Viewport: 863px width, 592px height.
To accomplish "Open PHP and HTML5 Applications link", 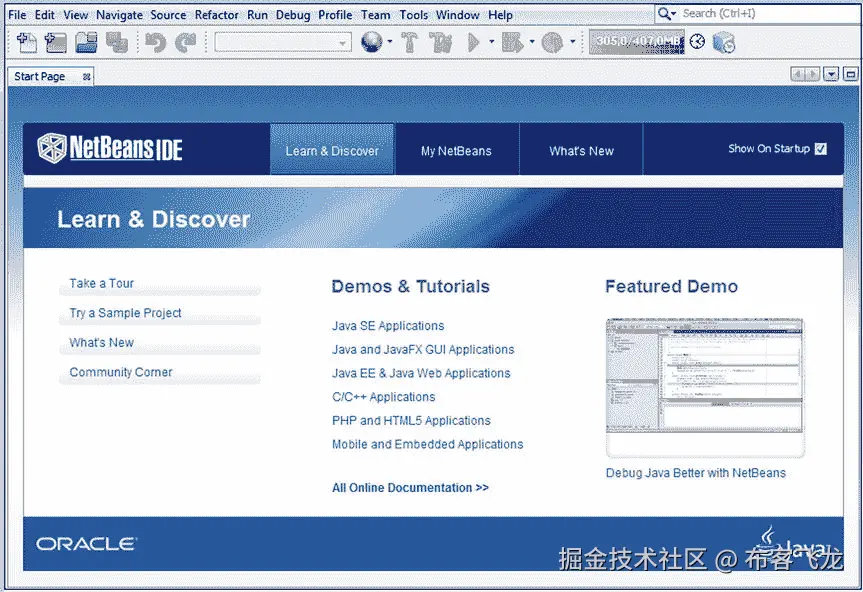I will [411, 420].
